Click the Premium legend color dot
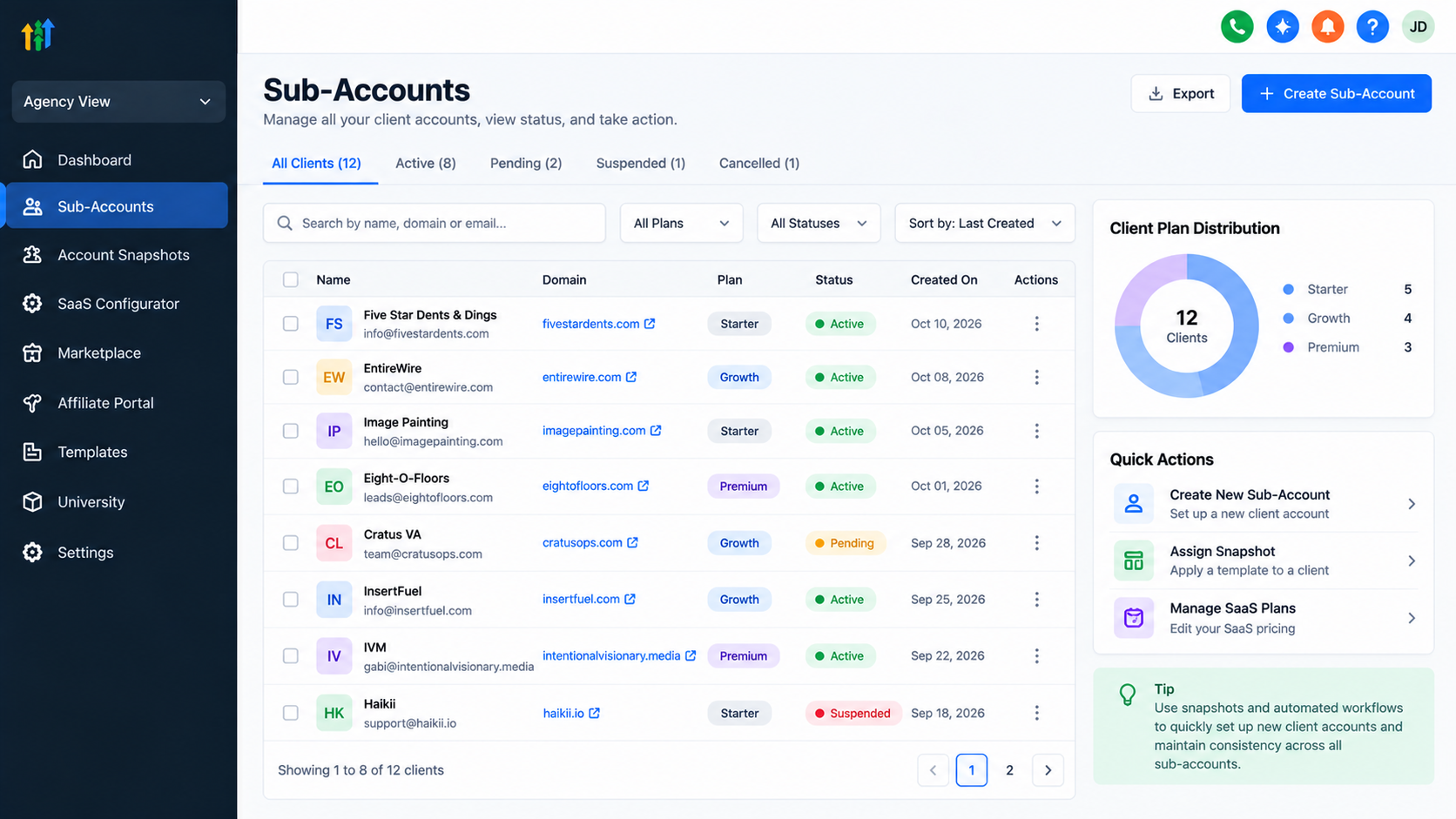Viewport: 1456px width, 819px height. pos(1289,347)
